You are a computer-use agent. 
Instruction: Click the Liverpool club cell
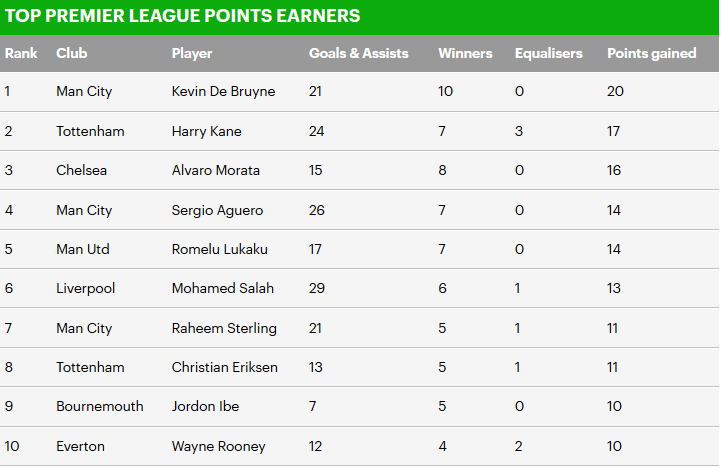pyautogui.click(x=86, y=288)
